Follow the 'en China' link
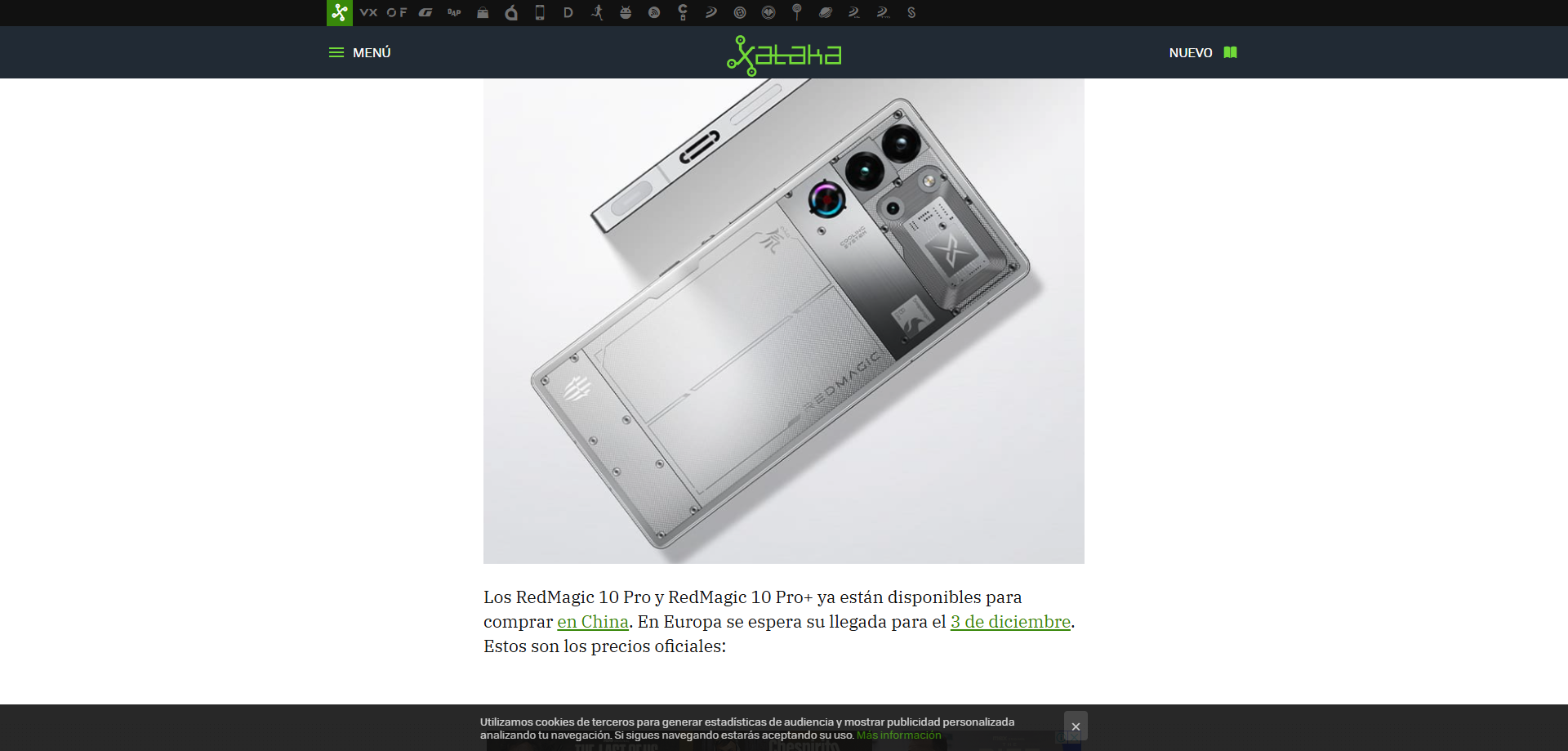This screenshot has height=751, width=1568. (x=592, y=622)
